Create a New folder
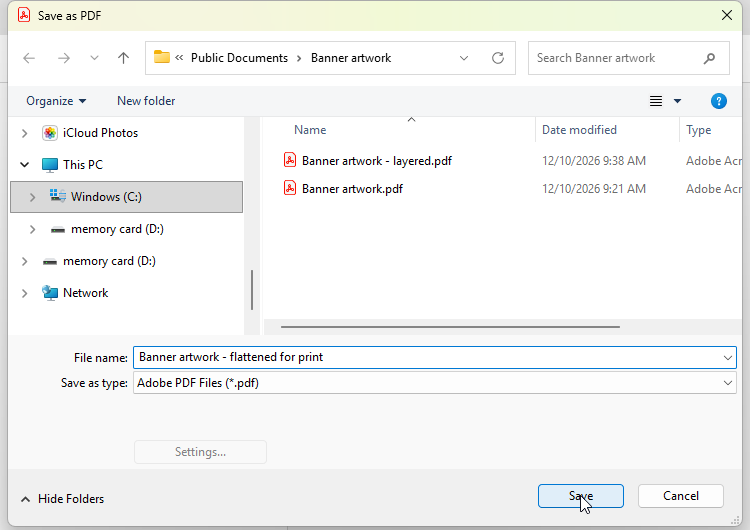The image size is (750, 530). (146, 101)
